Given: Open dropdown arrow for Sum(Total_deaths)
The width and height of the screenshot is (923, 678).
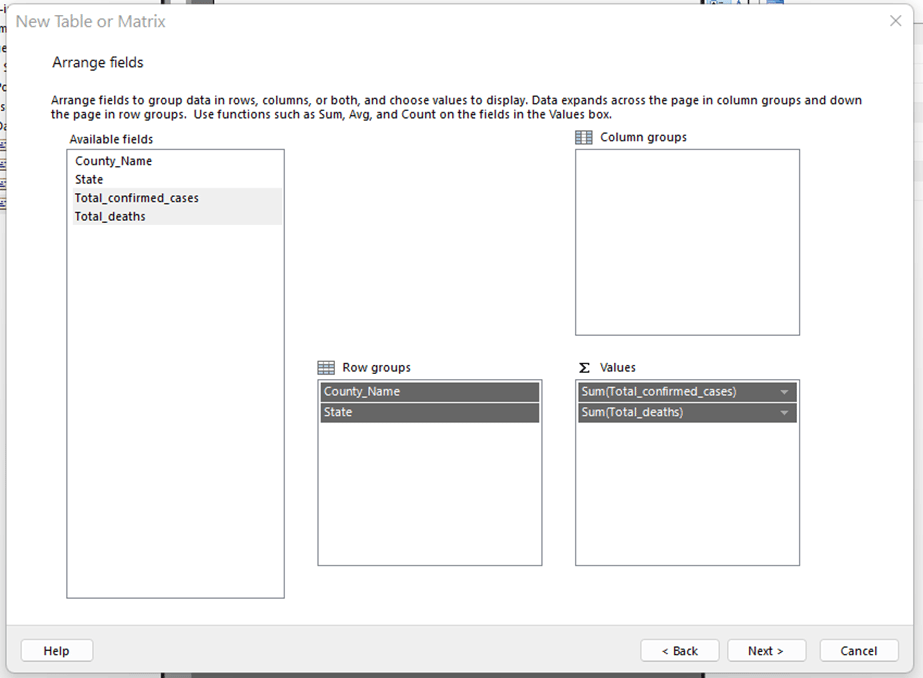Looking at the screenshot, I should (784, 413).
